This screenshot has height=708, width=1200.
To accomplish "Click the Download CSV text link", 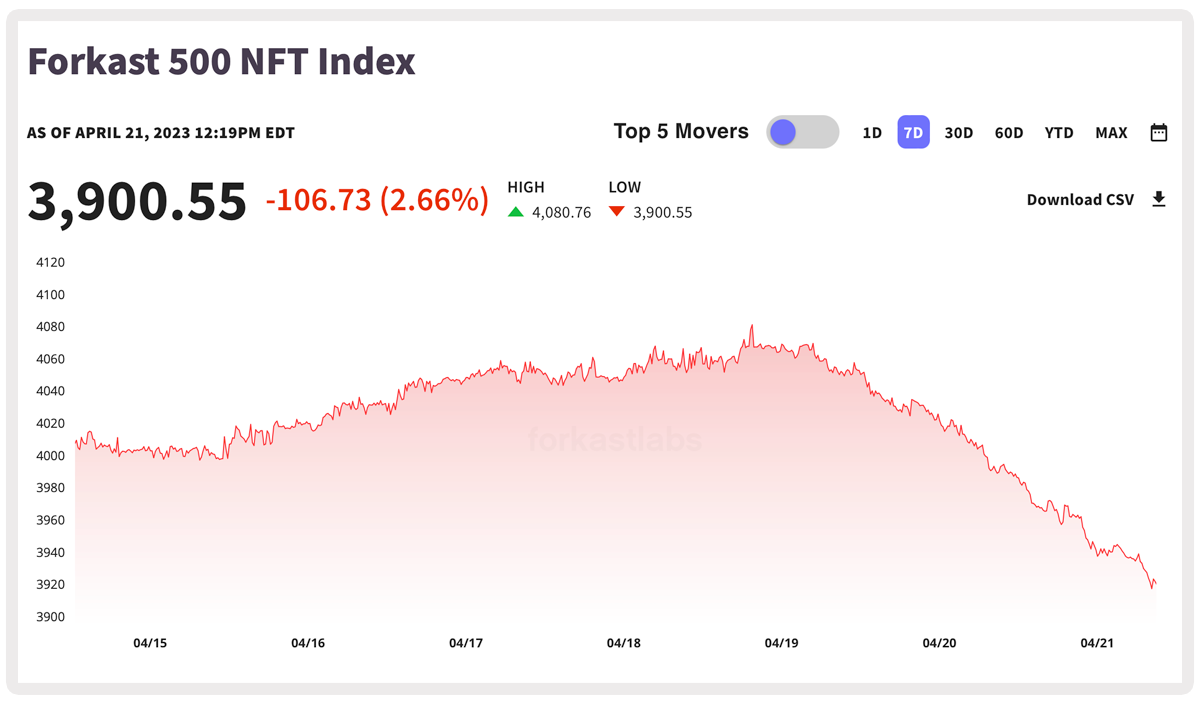I will coord(1080,199).
